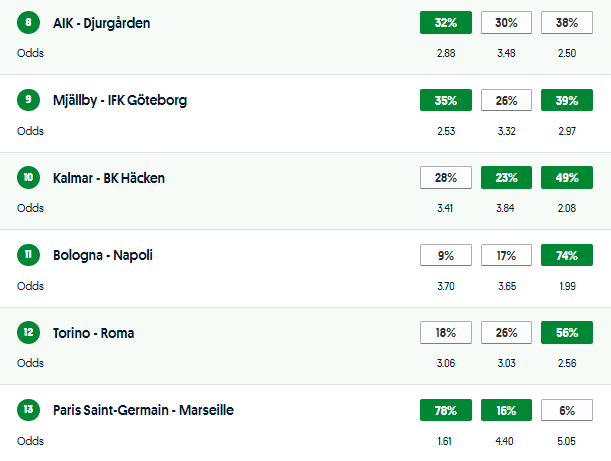The image size is (611, 461).
Task: Select the 30% draw option for AIK - Djurgården
Action: [506, 23]
